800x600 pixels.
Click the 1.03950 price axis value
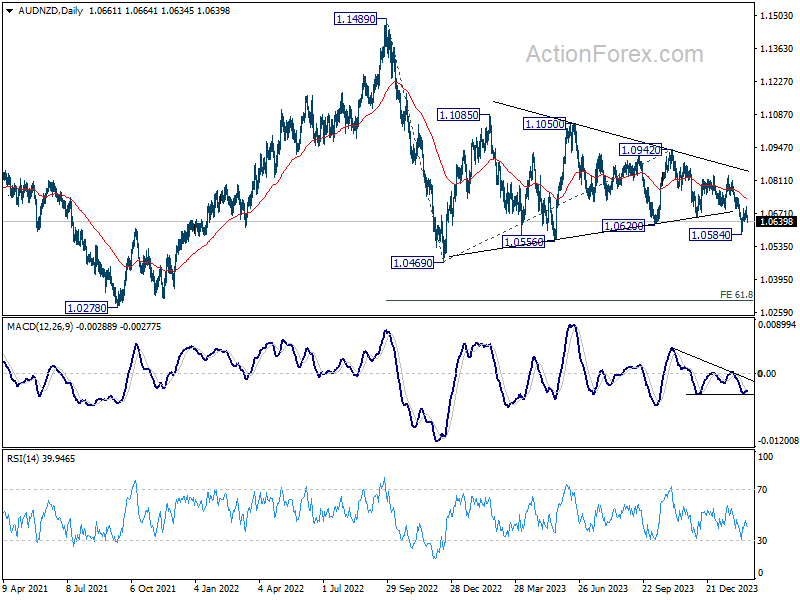click(x=777, y=280)
